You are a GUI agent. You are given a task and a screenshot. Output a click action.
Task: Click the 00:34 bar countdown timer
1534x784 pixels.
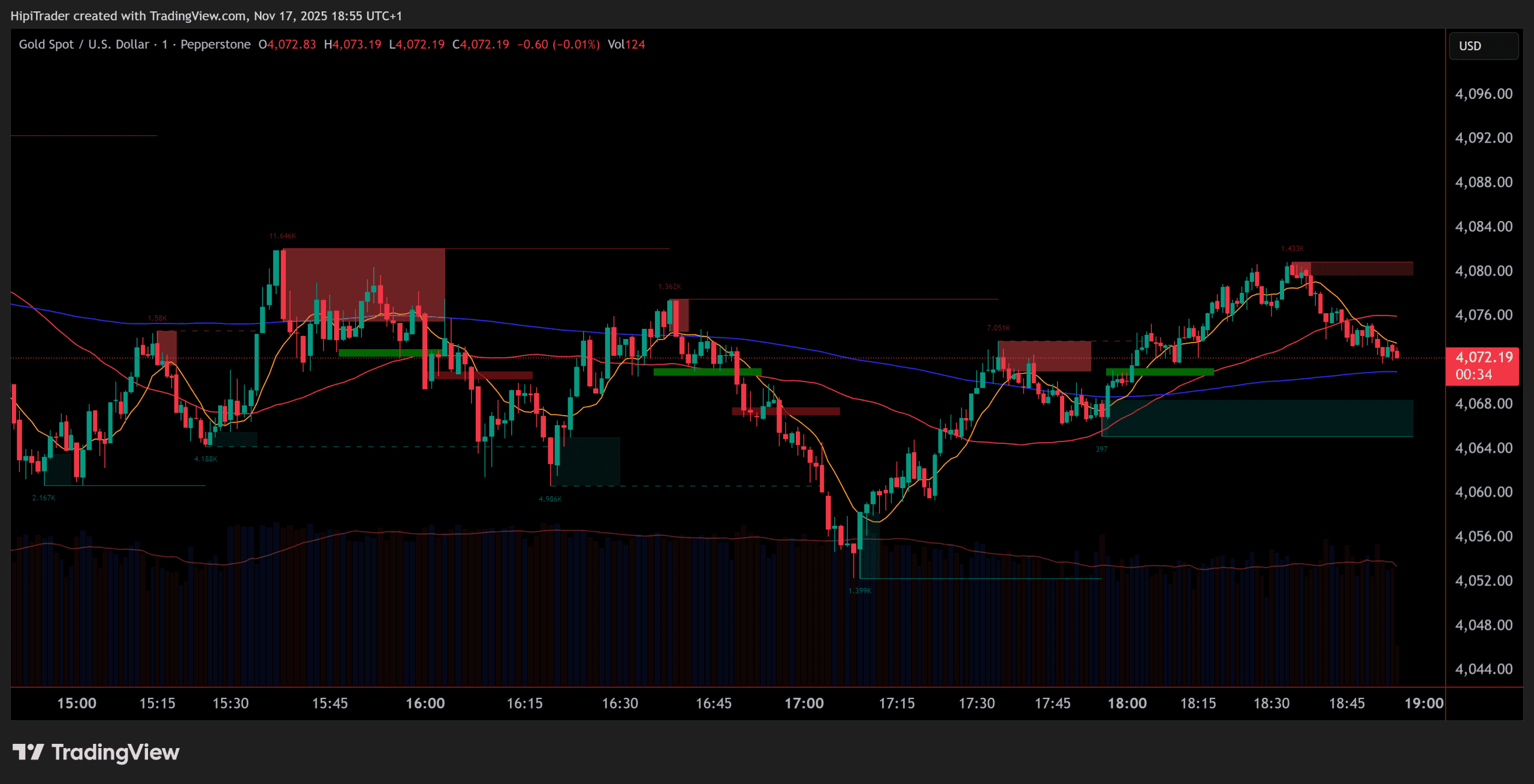click(1473, 375)
